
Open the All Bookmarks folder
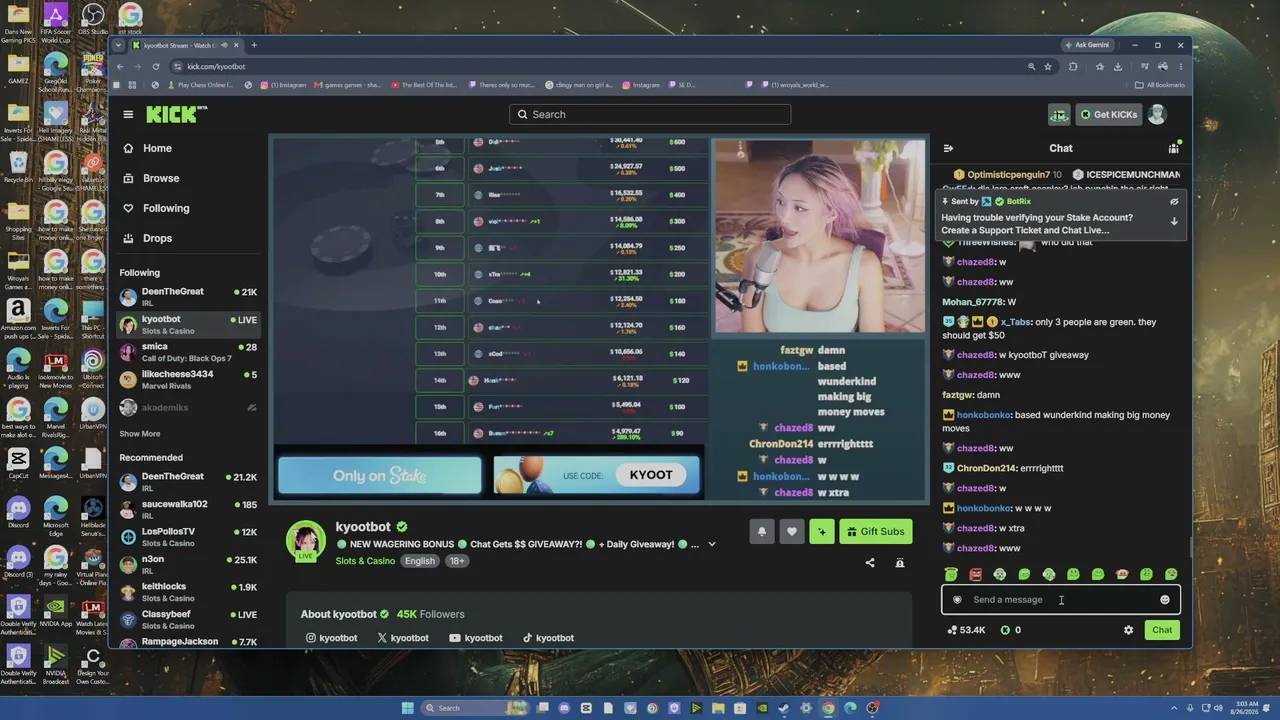point(1160,85)
